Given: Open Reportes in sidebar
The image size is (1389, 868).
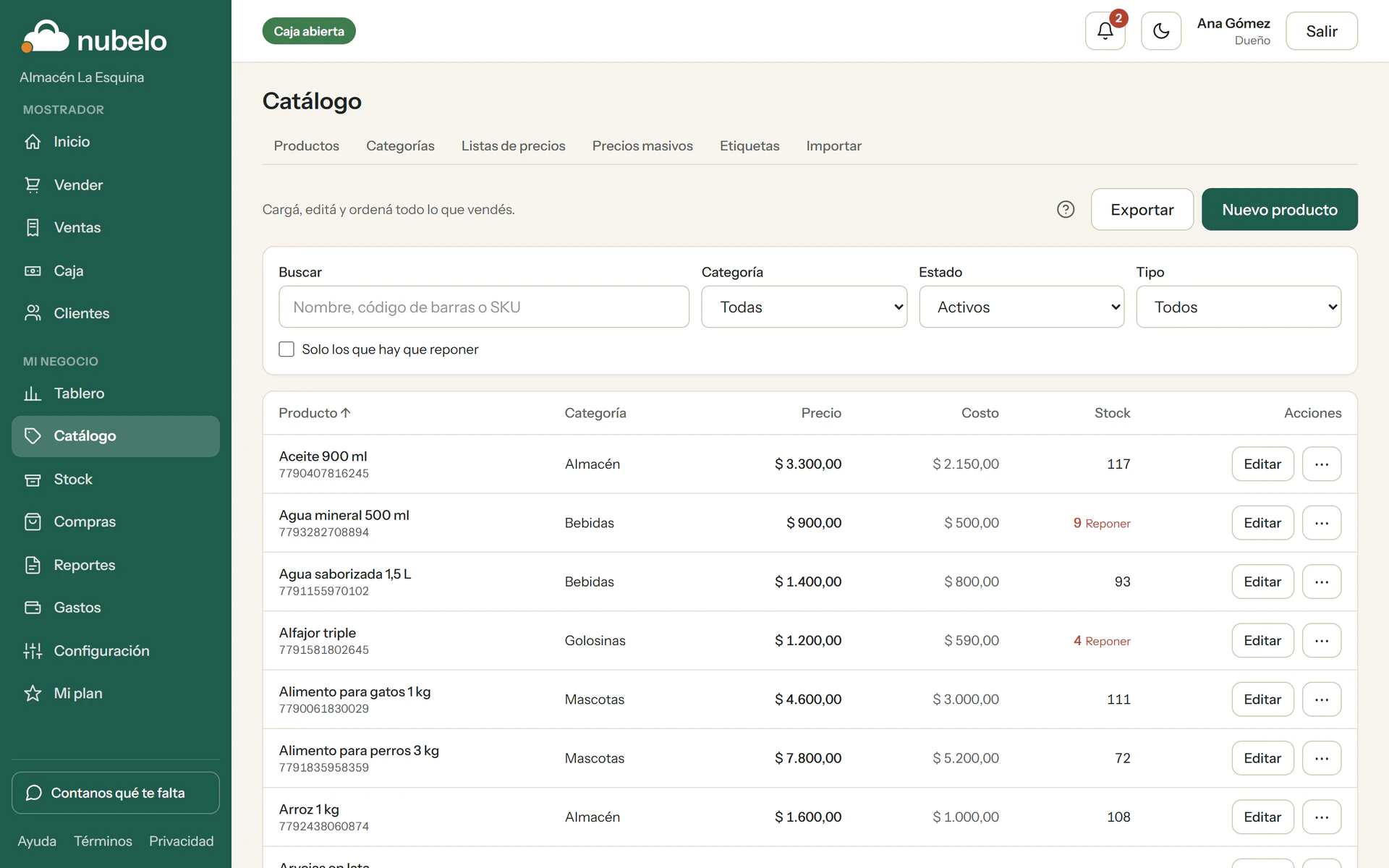Looking at the screenshot, I should [x=116, y=565].
